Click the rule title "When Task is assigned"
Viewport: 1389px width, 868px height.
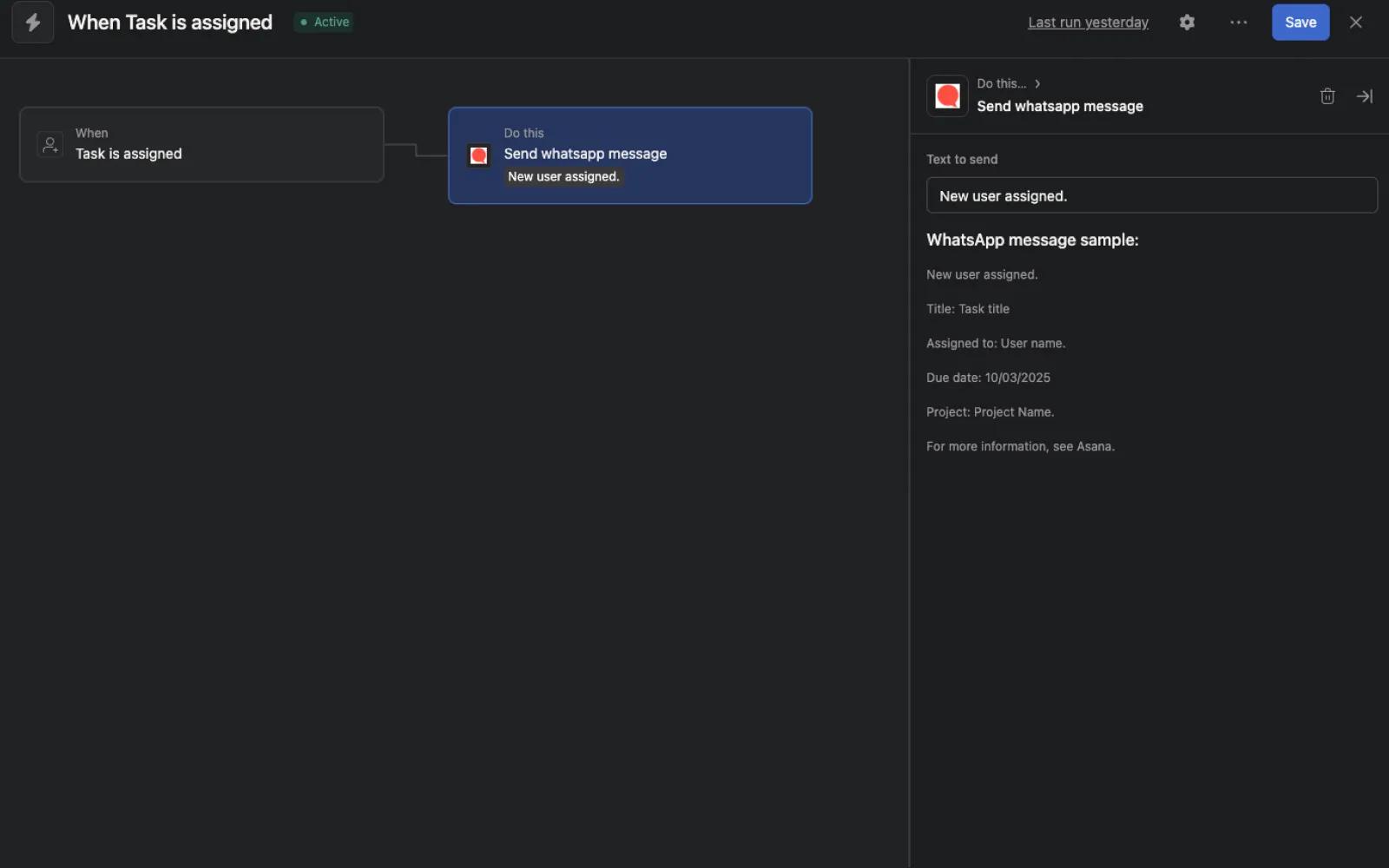170,23
